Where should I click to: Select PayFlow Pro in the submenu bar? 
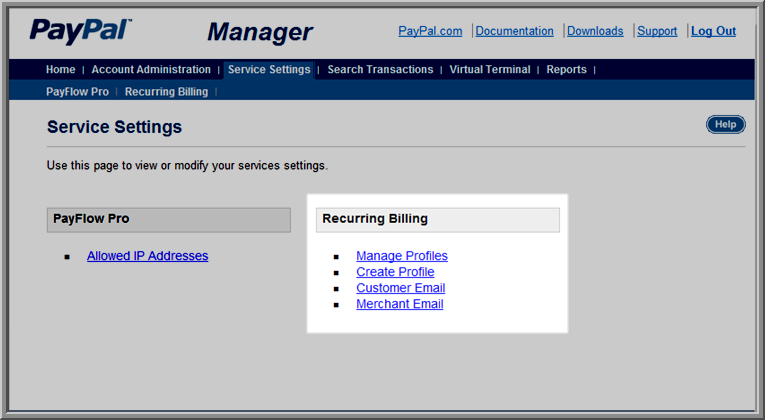77,92
